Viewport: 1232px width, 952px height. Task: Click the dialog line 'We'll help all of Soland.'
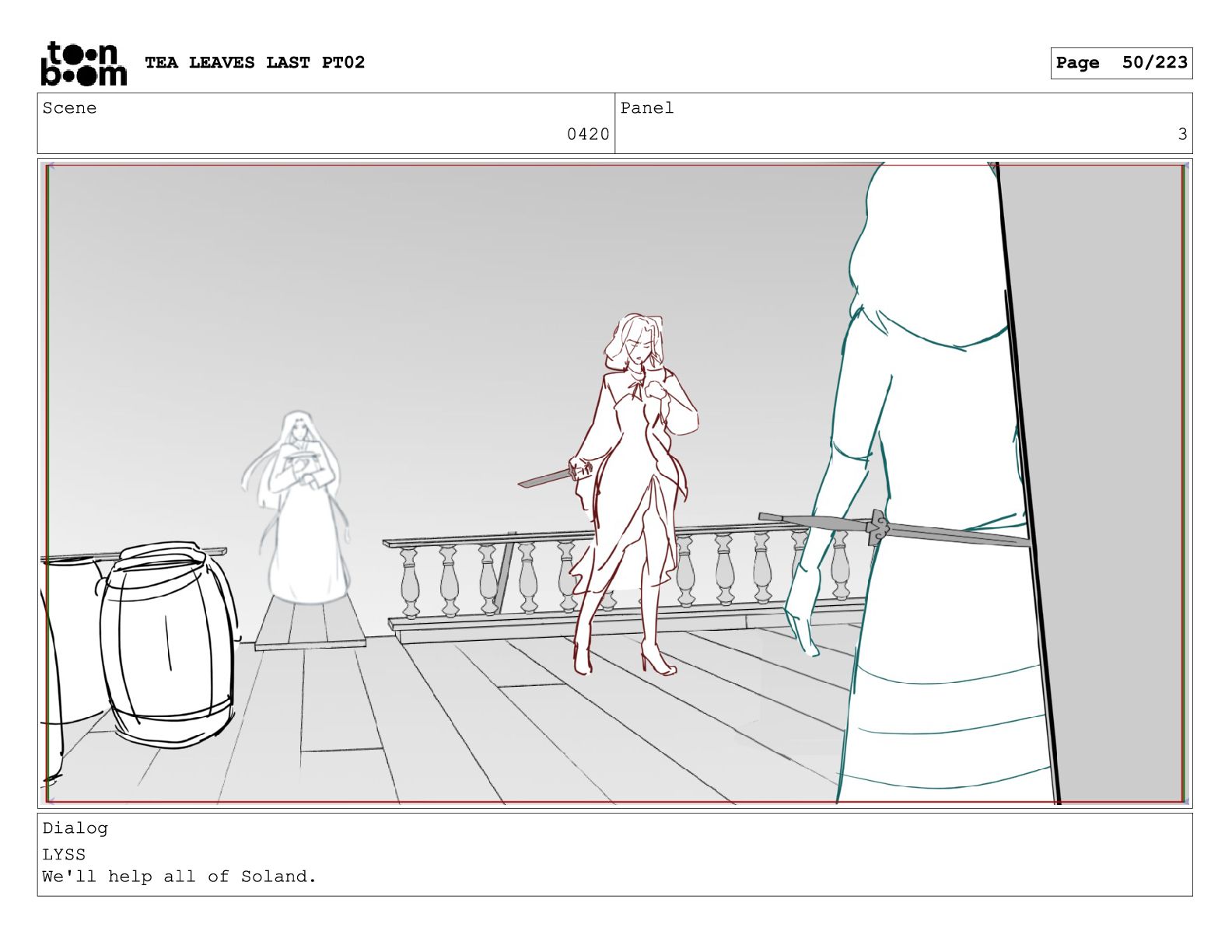[x=180, y=877]
